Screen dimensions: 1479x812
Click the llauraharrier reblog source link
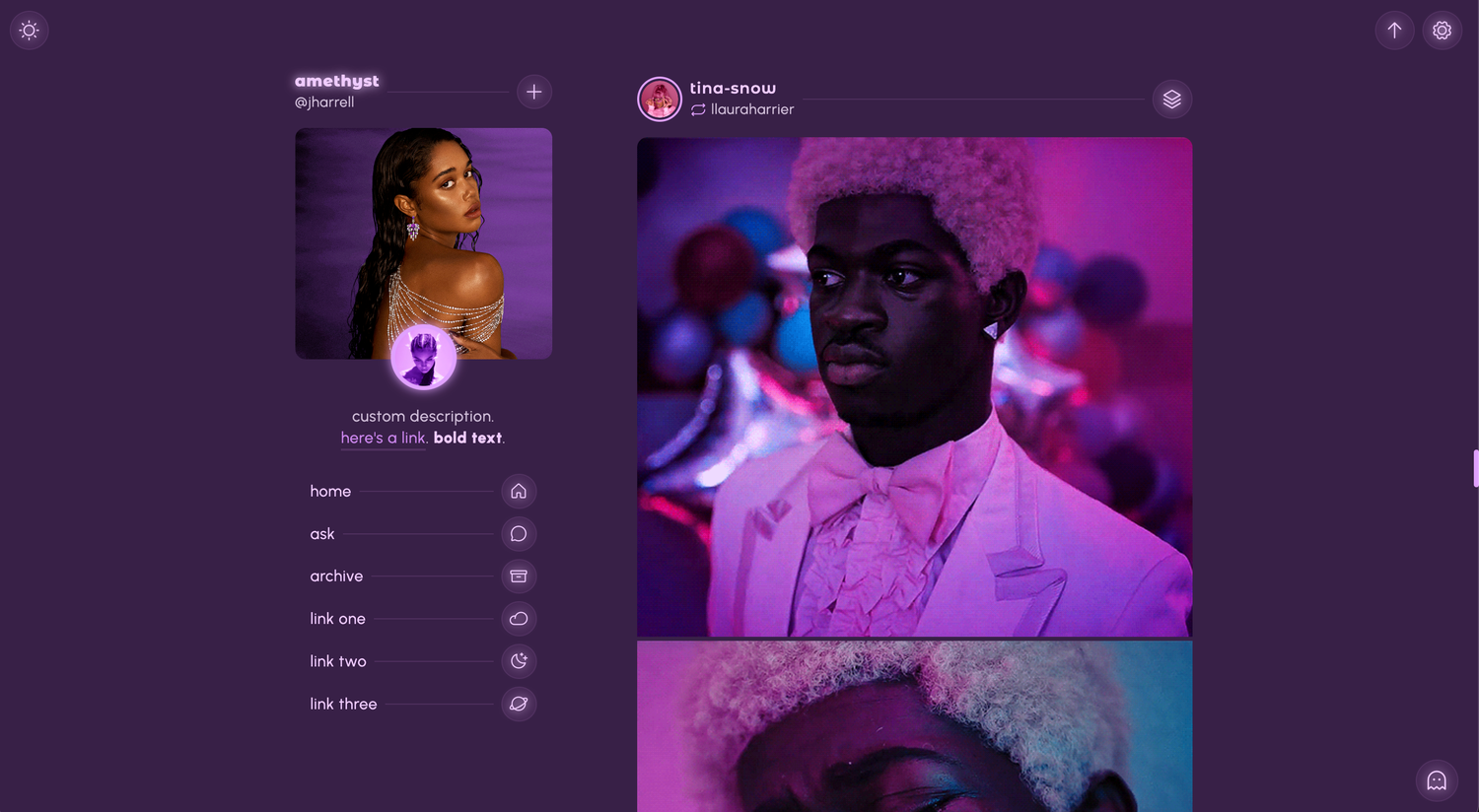(751, 109)
